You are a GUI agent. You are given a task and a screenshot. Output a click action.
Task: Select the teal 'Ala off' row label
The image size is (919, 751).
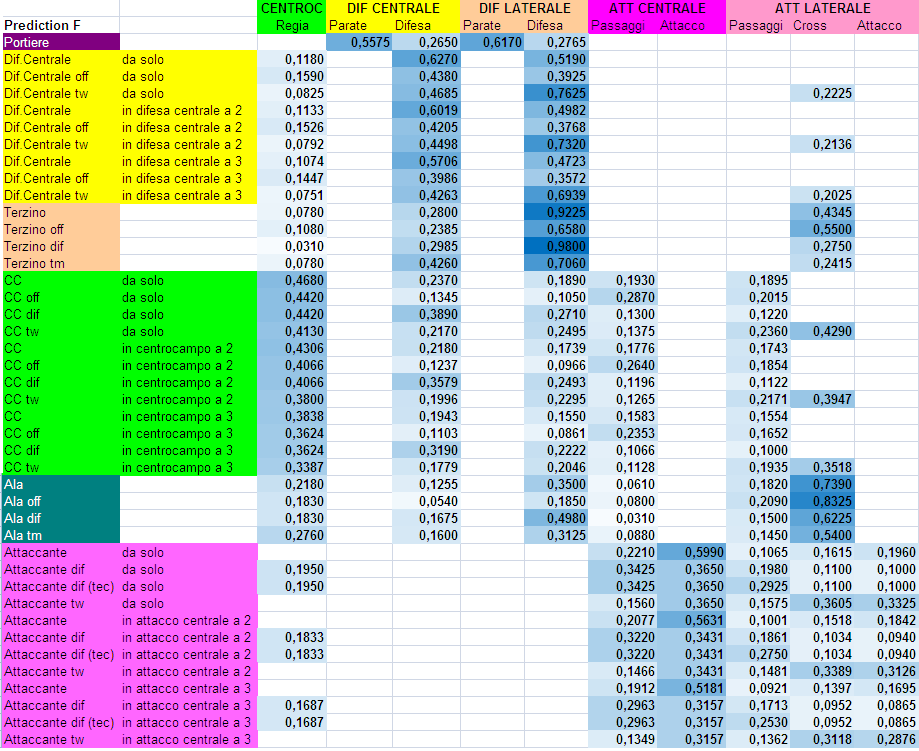tap(60, 501)
